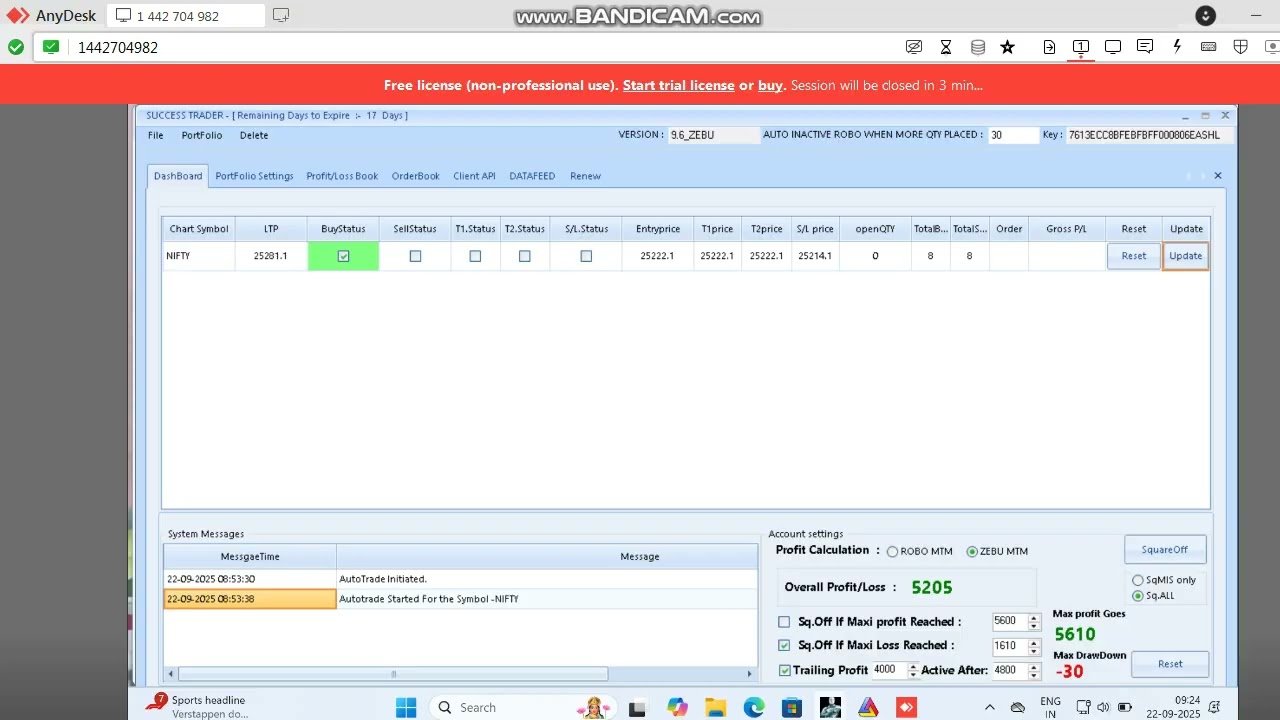The width and height of the screenshot is (1280, 720).
Task: Click the buy link in license banner
Action: coord(770,86)
